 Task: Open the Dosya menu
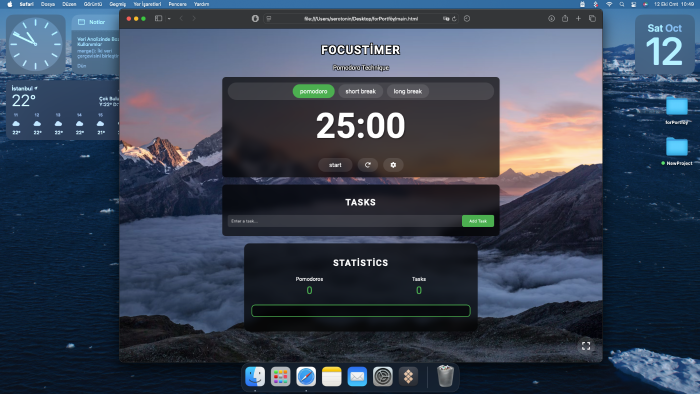pyautogui.click(x=48, y=4)
